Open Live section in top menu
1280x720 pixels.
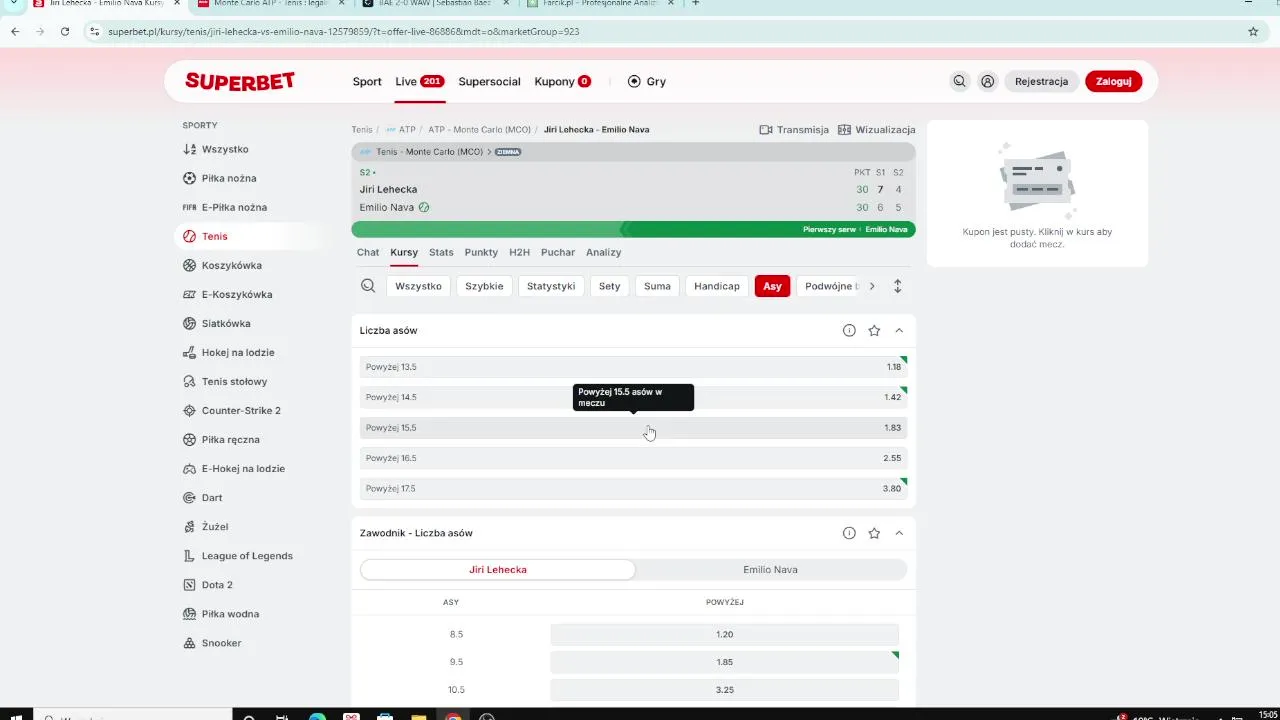(x=419, y=82)
